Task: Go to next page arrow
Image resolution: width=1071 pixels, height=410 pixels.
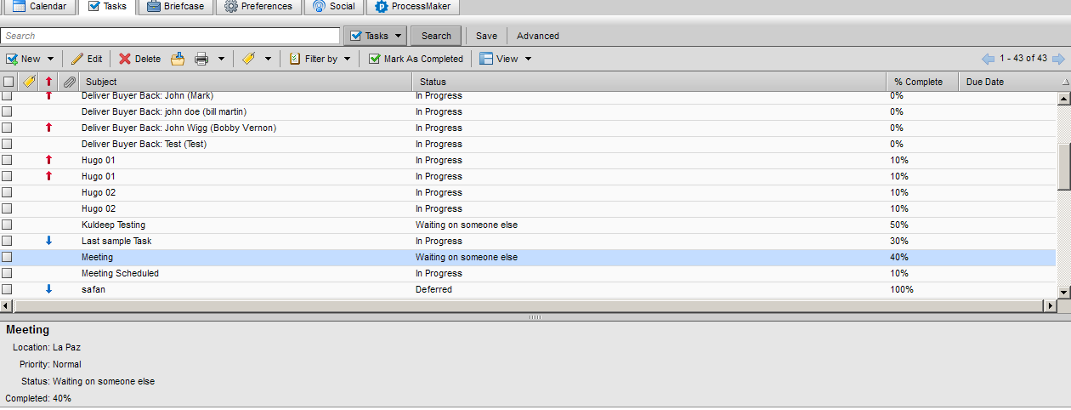Action: (x=1058, y=59)
